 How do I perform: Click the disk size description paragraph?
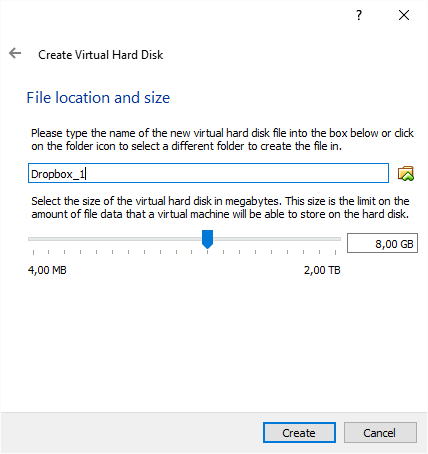(220, 207)
